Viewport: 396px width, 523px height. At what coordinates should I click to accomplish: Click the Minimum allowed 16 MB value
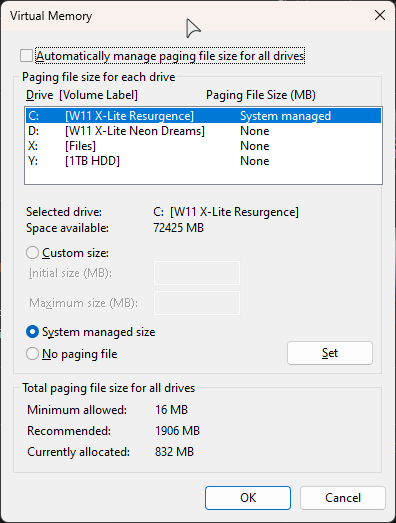tap(171, 410)
